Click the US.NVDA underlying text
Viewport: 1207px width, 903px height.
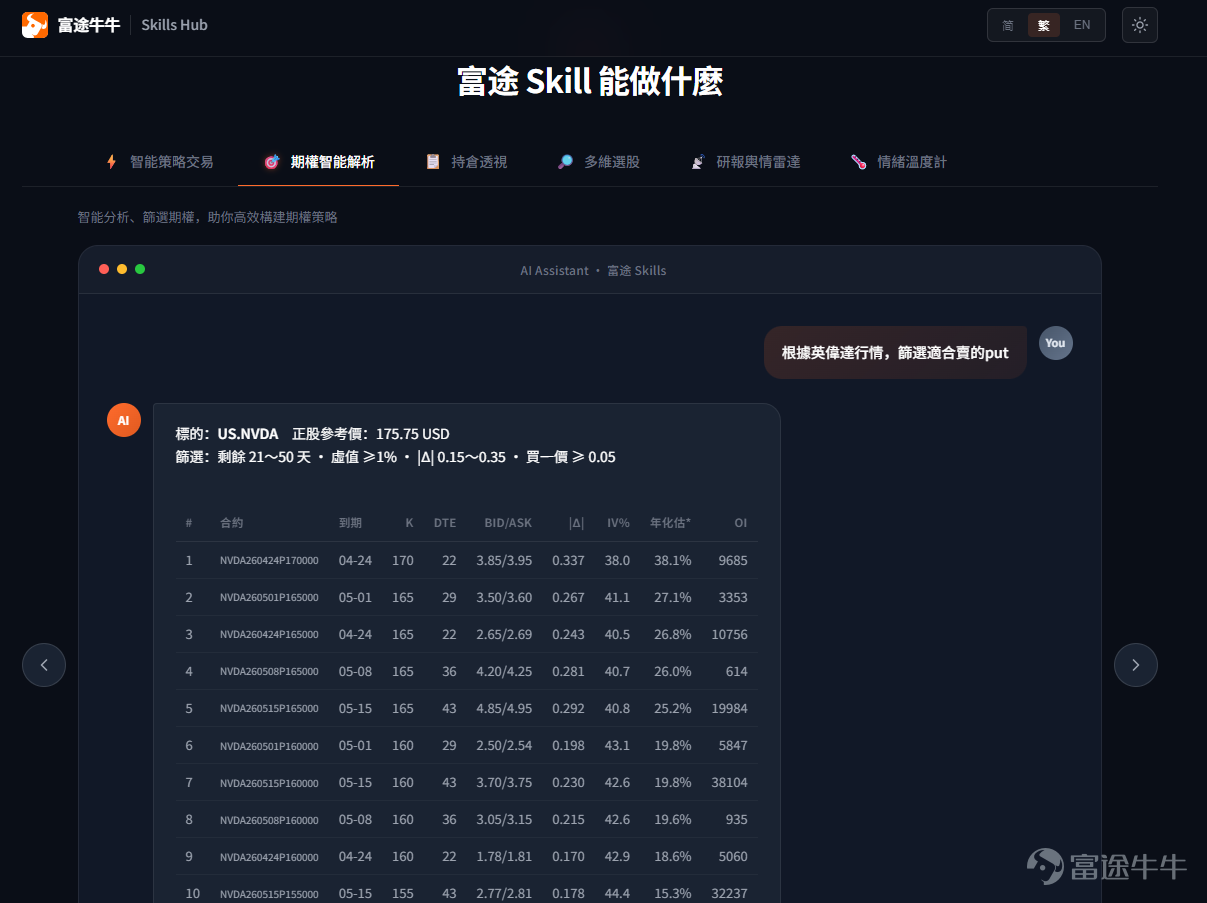tap(248, 434)
